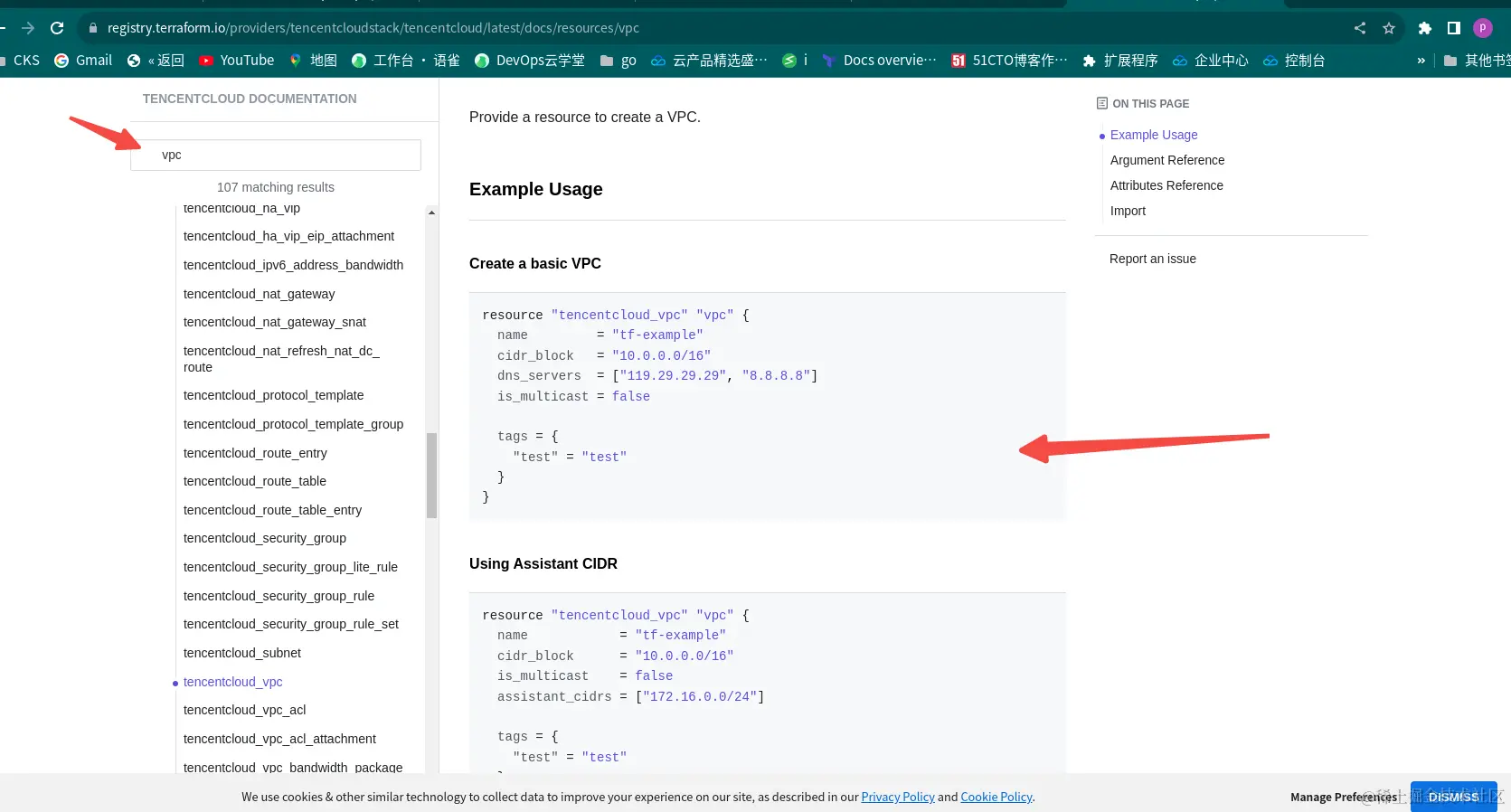The image size is (1511, 812).
Task: Open the DevOps云学堂 bookmark
Action: coord(530,61)
